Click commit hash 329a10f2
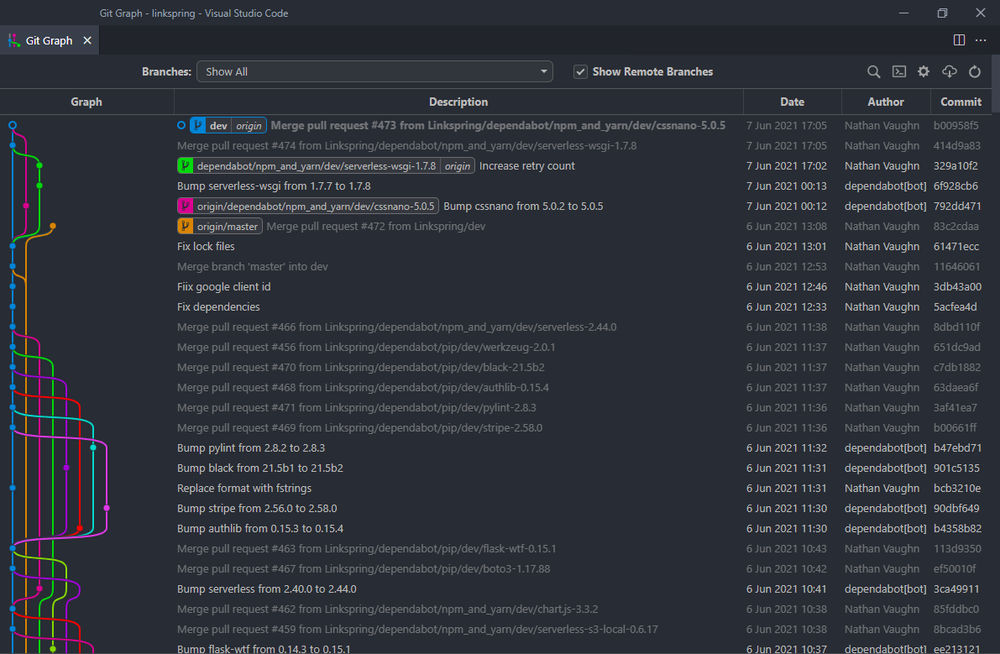Image resolution: width=1000 pixels, height=654 pixels. coord(955,166)
